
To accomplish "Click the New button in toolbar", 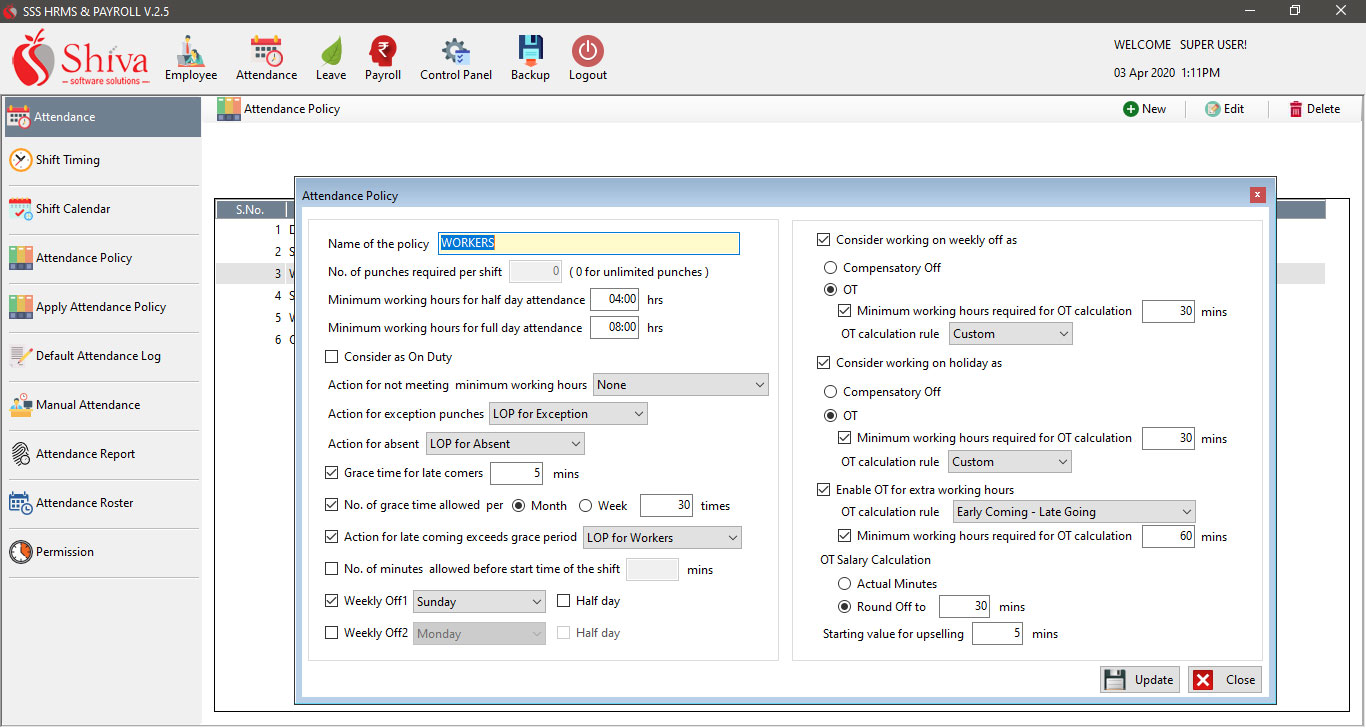I will click(1144, 109).
